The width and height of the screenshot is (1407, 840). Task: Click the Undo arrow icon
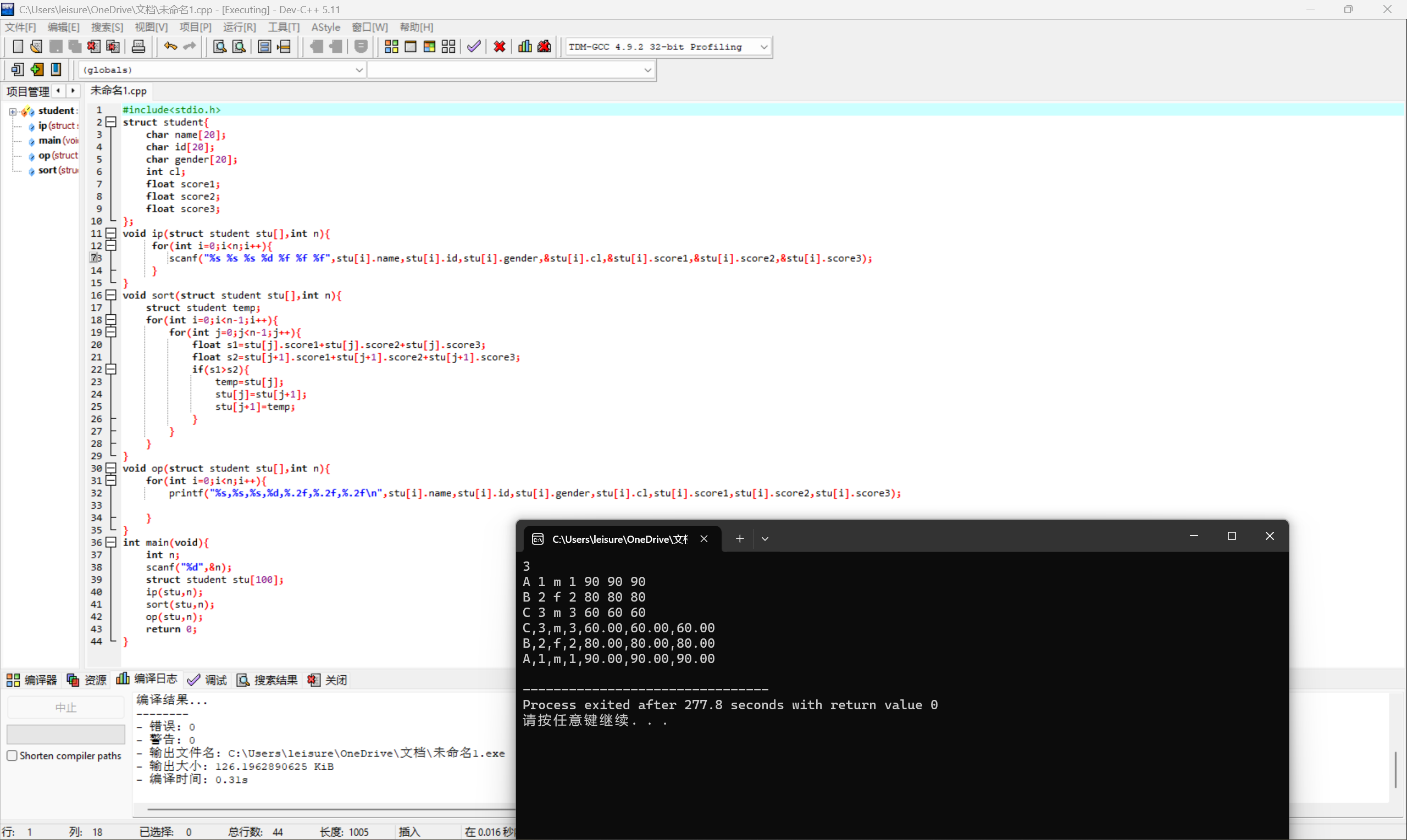[170, 46]
